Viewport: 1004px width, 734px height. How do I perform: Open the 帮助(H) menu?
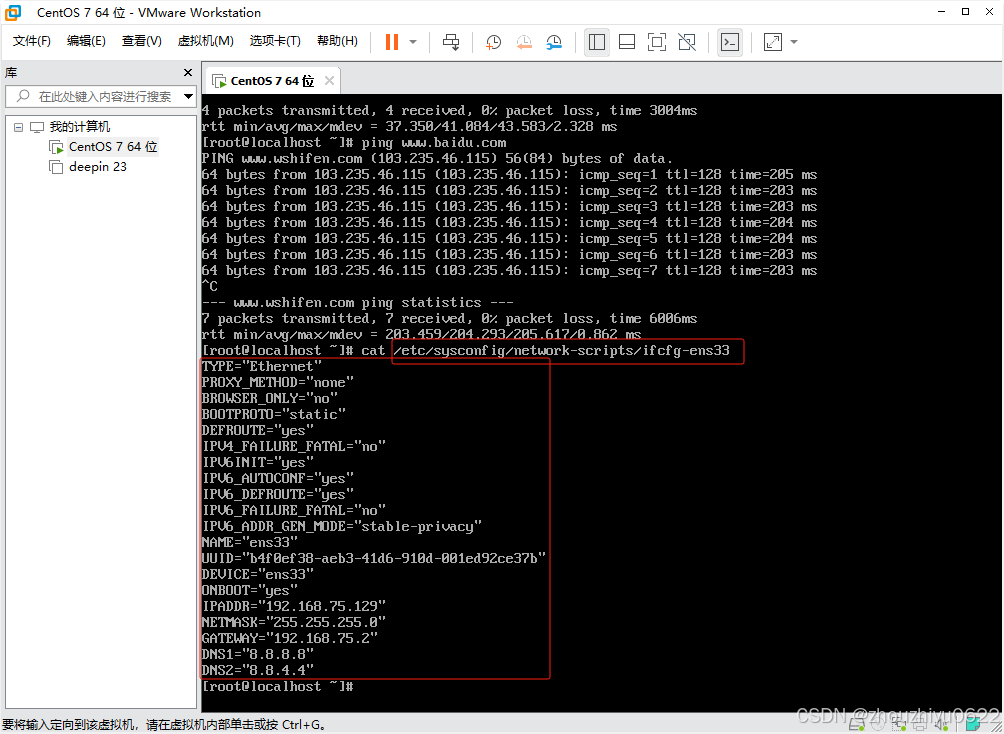337,41
